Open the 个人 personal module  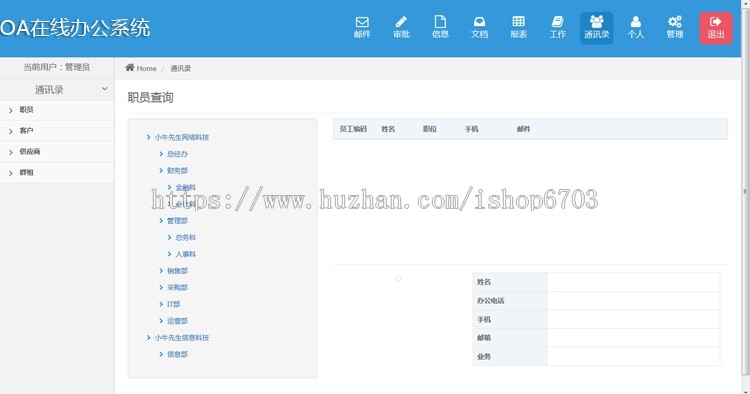636,28
